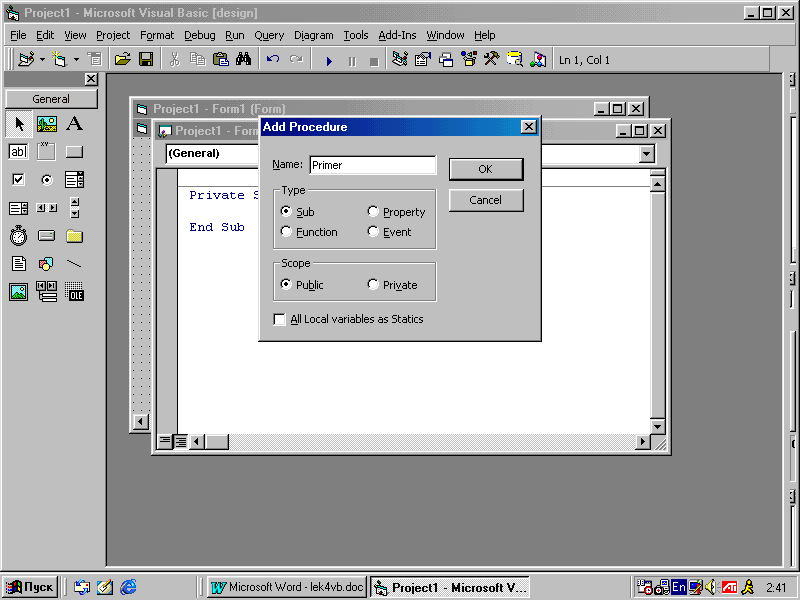The height and width of the screenshot is (600, 800).
Task: Open the Data View Window icon
Action: pos(515,60)
